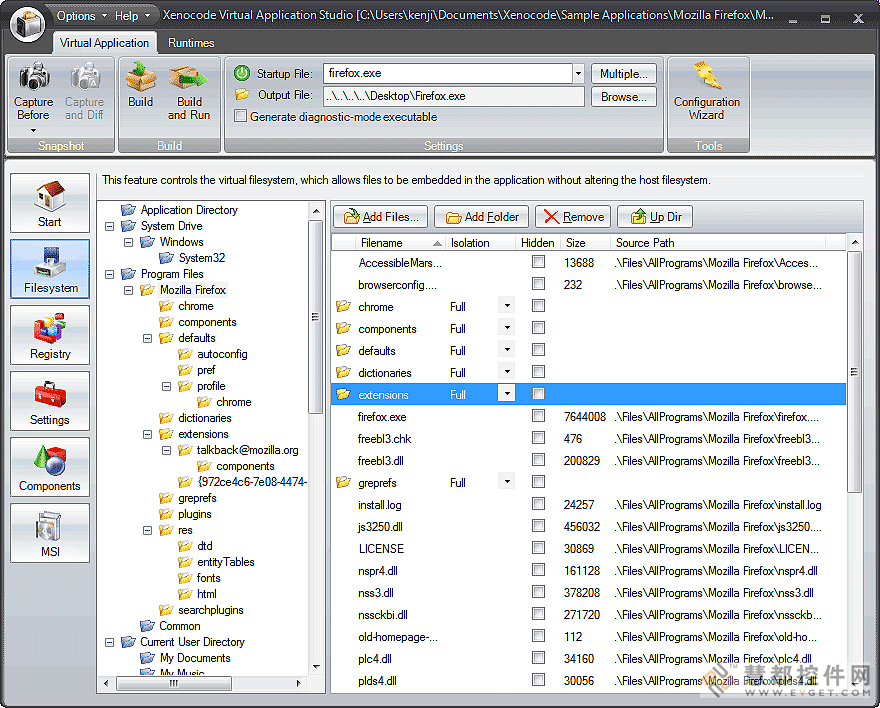
Task: Click the green Startup File power icon
Action: tap(242, 73)
